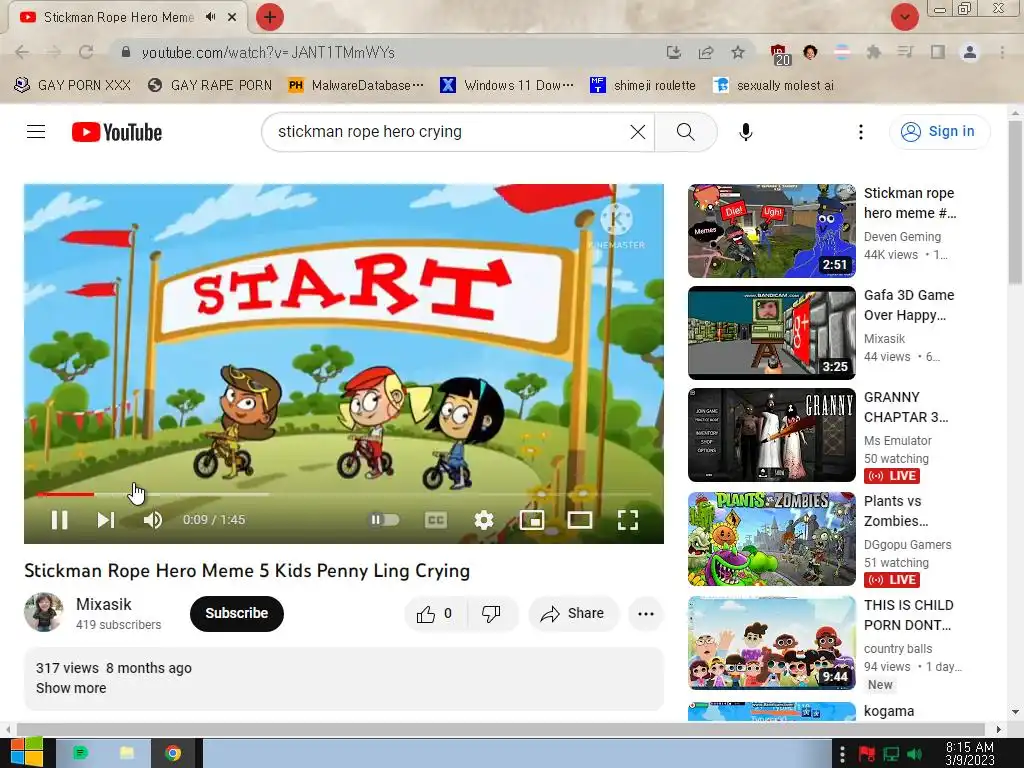Open the Windows 11 Dow… bookmark
This screenshot has width=1024, height=768.
tap(507, 86)
